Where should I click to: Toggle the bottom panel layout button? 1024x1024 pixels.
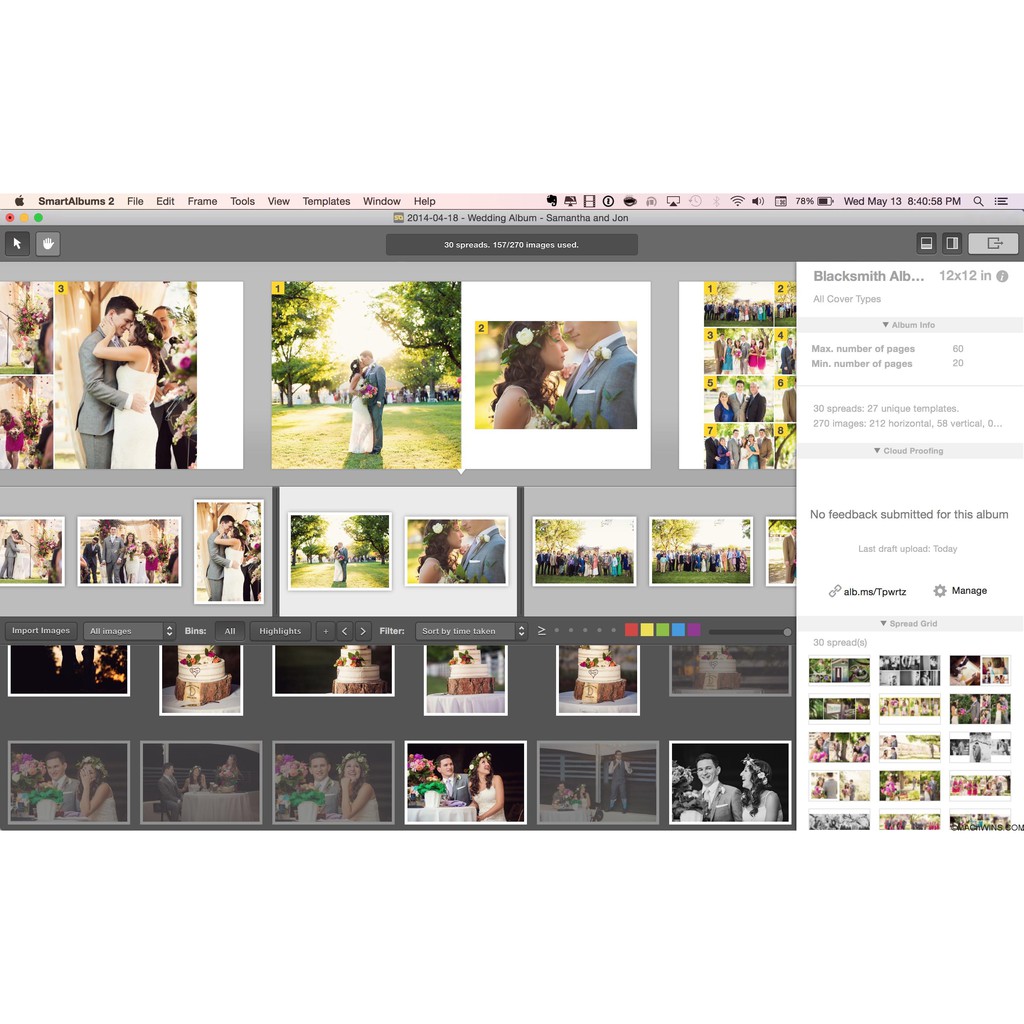[x=927, y=243]
